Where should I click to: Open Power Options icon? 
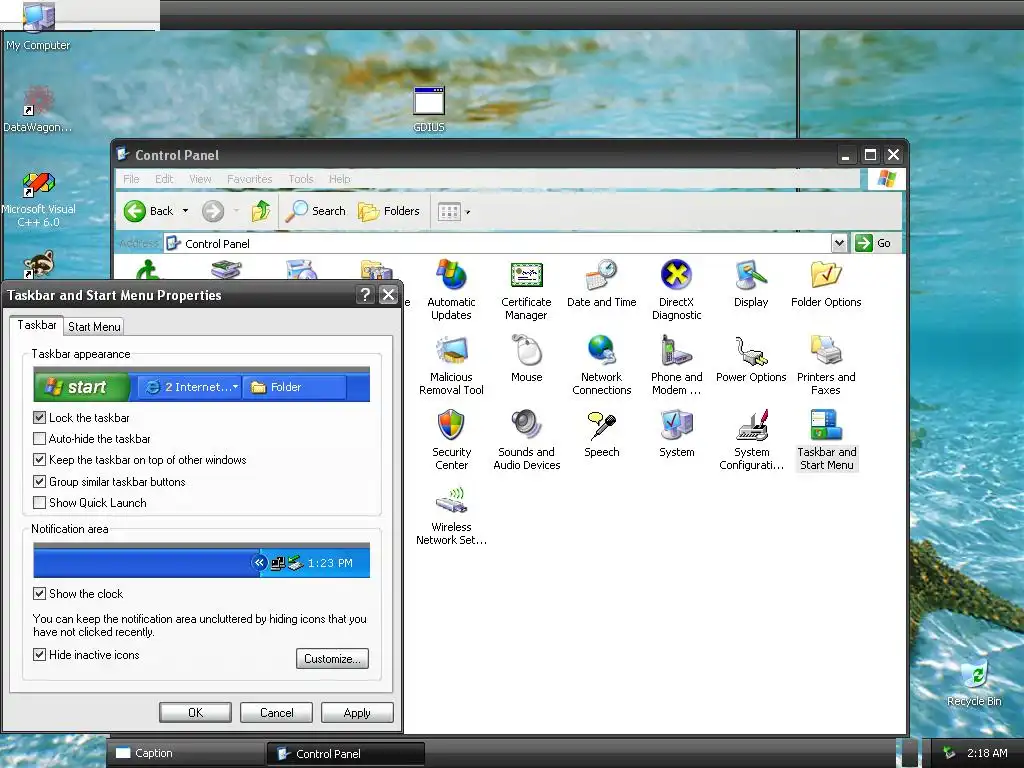(x=751, y=359)
